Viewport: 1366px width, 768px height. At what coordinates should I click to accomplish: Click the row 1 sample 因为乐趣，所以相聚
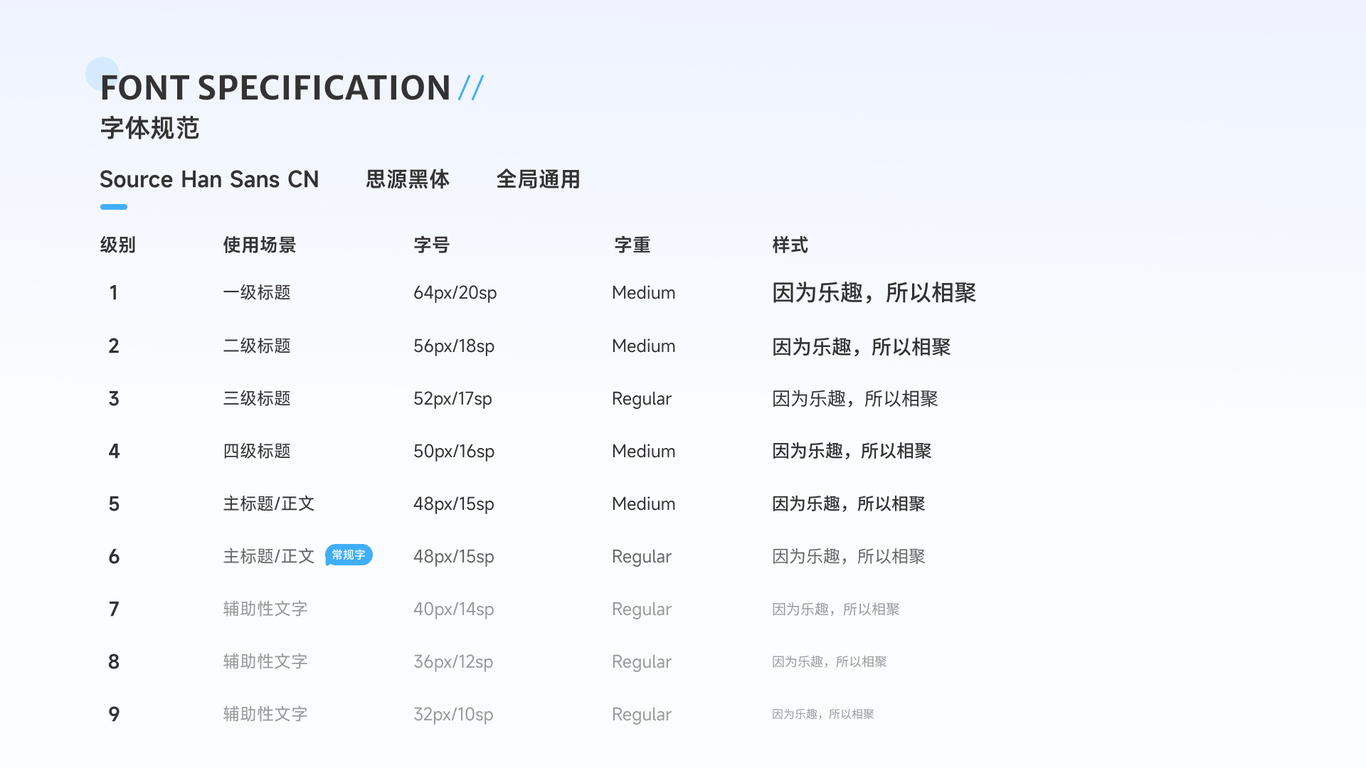coord(874,293)
